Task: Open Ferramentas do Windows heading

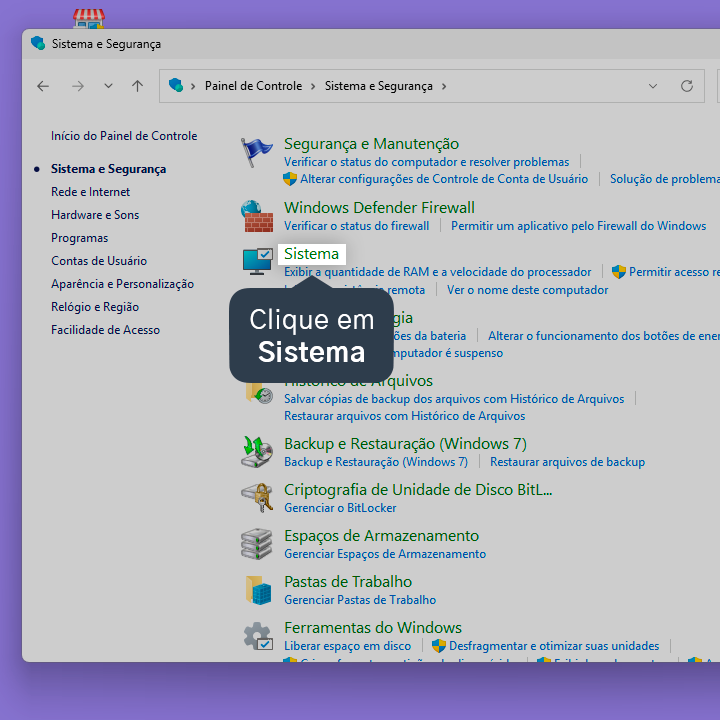Action: click(x=373, y=627)
